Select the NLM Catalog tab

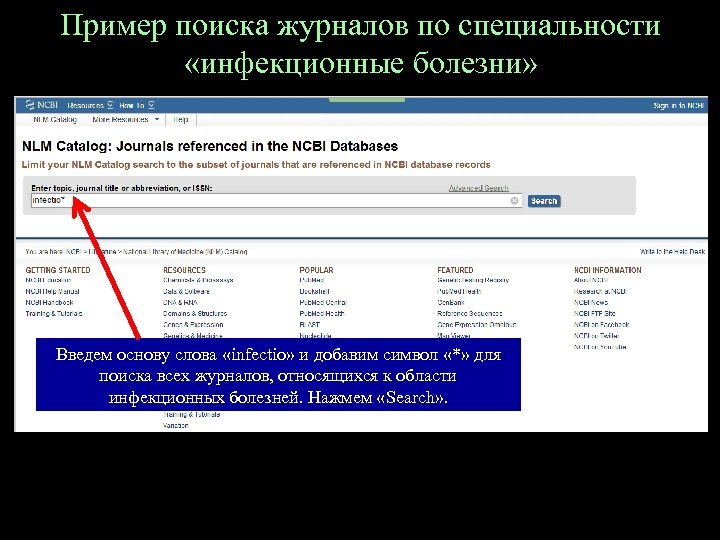pos(55,119)
